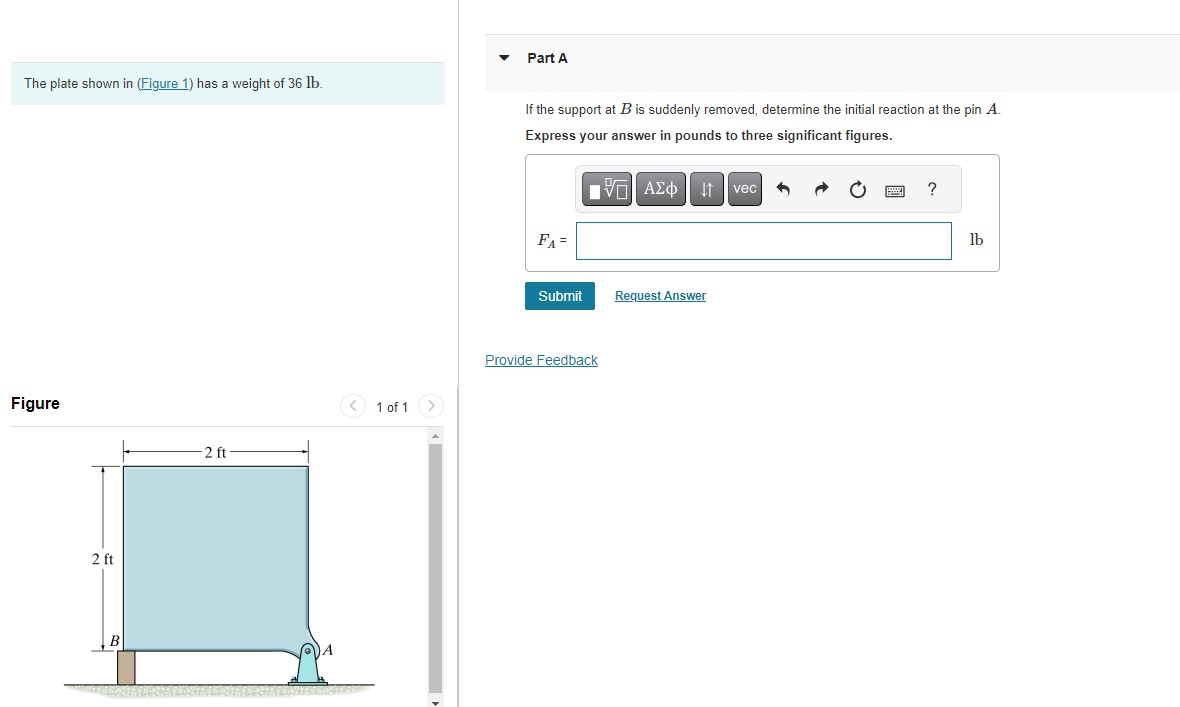This screenshot has width=1180, height=707.
Task: Click the question text about support B
Action: (763, 109)
